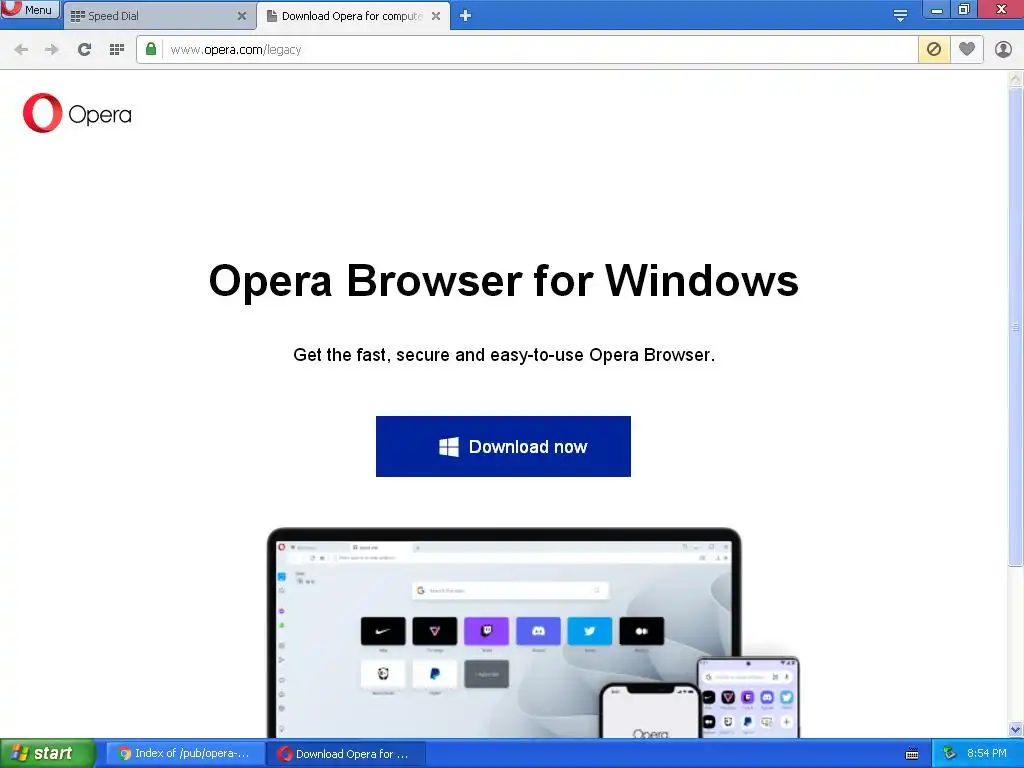Click the 8:54 PM taskbar clock
The height and width of the screenshot is (768, 1024).
tap(986, 754)
